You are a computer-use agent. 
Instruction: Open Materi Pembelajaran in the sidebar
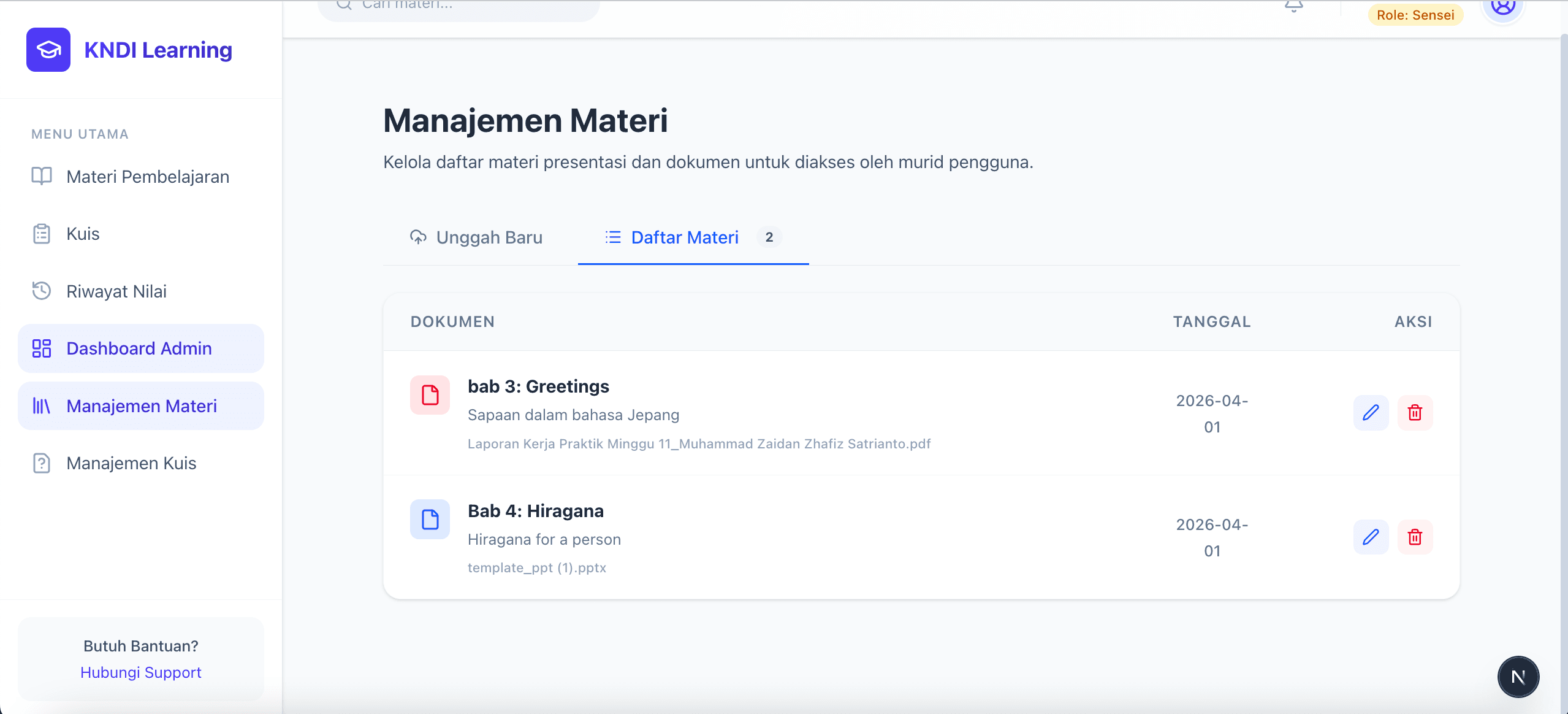pyautogui.click(x=141, y=177)
